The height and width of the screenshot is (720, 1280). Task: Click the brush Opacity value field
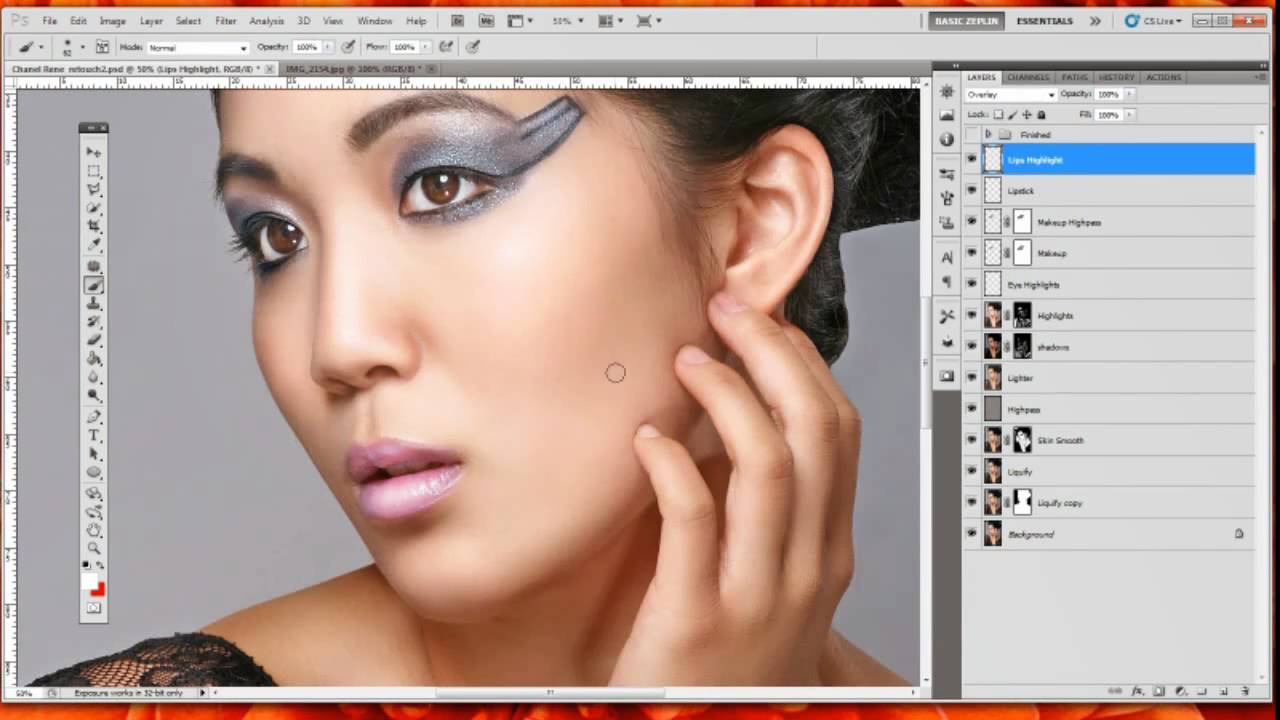click(x=306, y=47)
